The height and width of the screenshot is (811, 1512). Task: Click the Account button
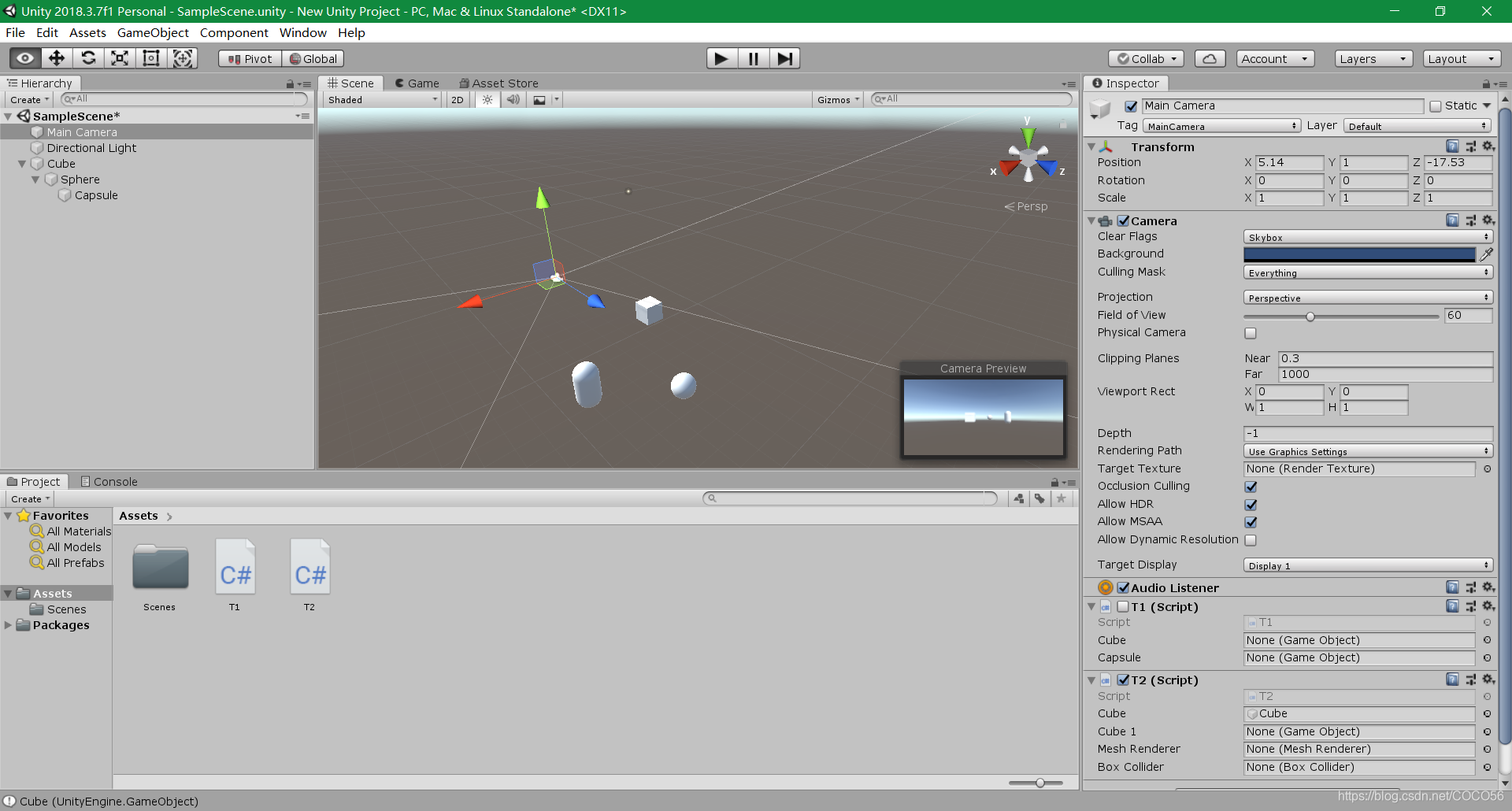point(1274,59)
